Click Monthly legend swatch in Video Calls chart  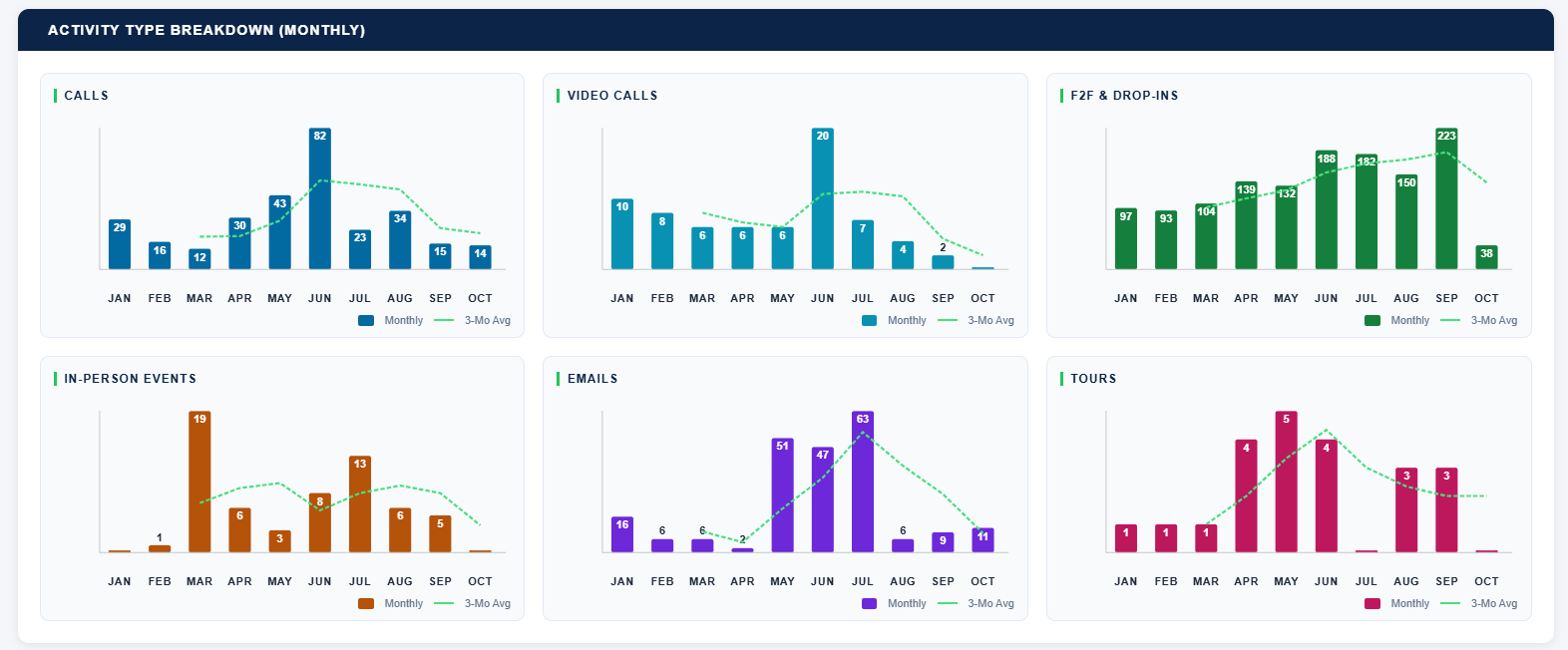coord(869,320)
